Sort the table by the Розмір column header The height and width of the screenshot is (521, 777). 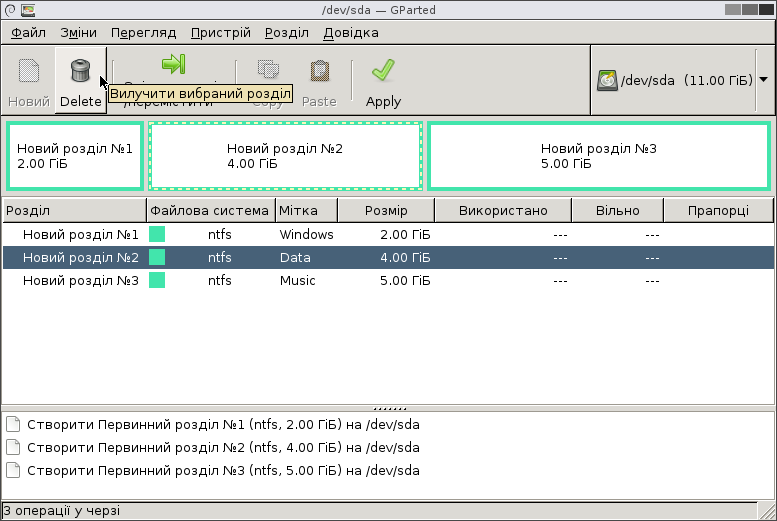click(385, 211)
